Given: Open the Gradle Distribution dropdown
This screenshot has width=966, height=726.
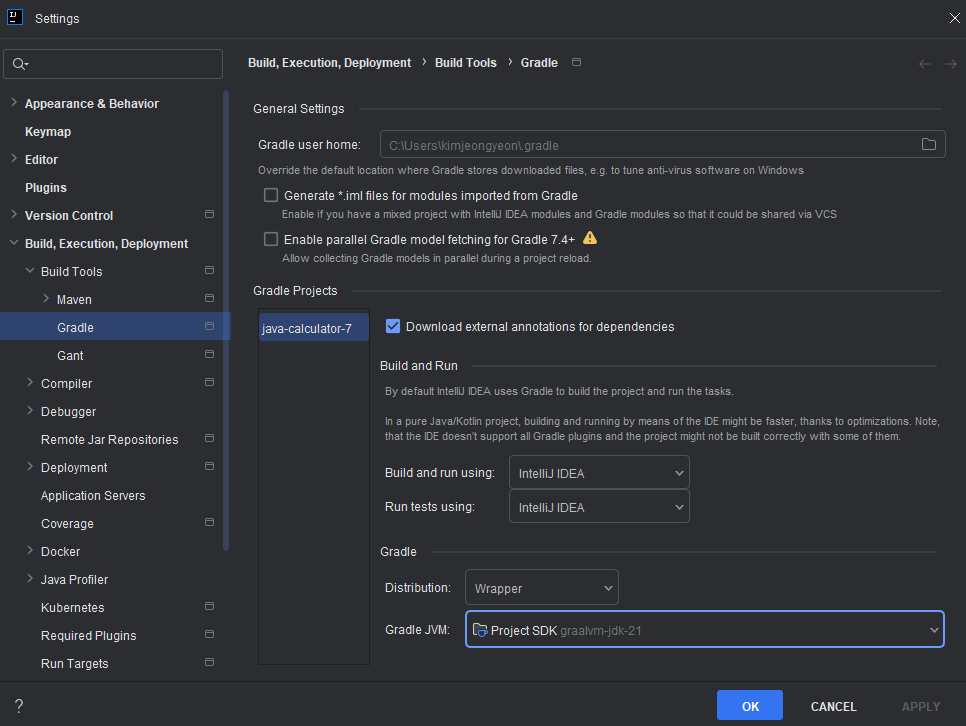Looking at the screenshot, I should [x=542, y=587].
